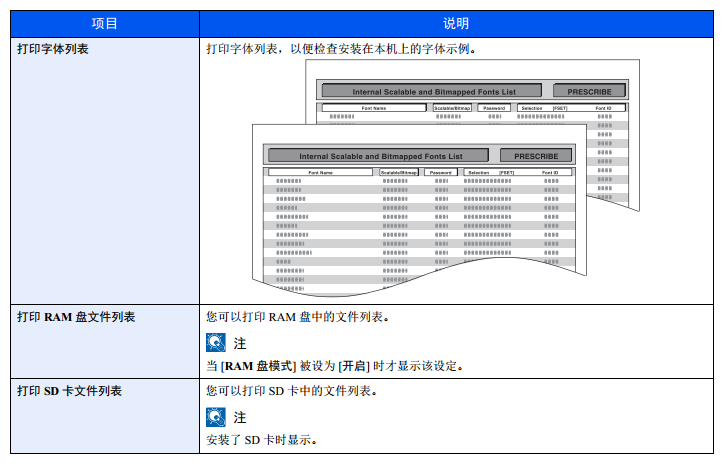Screen dimensions: 725x464
Task: Click text 您可以打印 SD 卡中的文件列表。
Action: [x=292, y=391]
